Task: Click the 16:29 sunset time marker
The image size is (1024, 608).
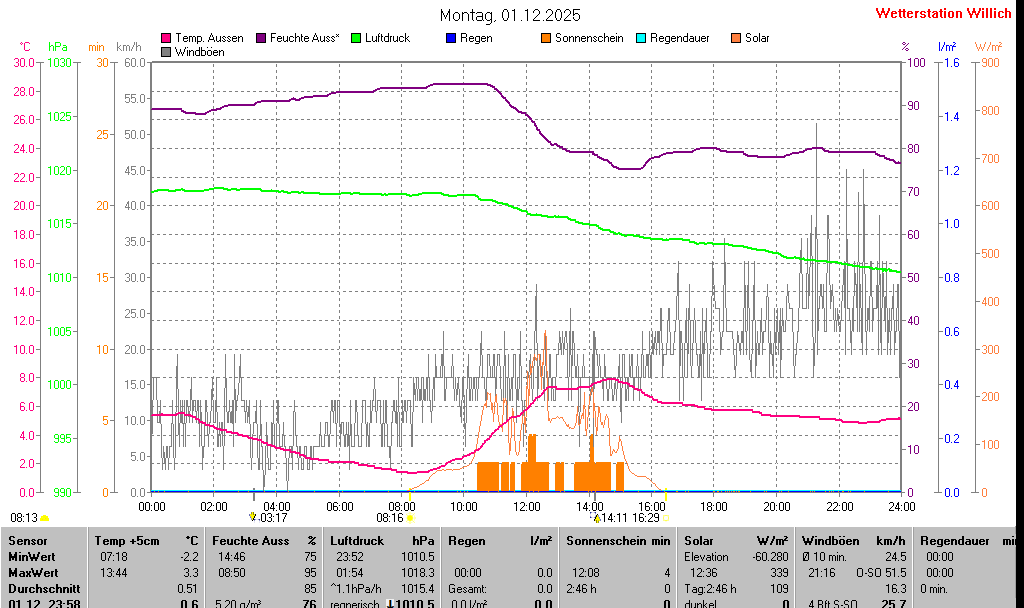Action: (646, 518)
